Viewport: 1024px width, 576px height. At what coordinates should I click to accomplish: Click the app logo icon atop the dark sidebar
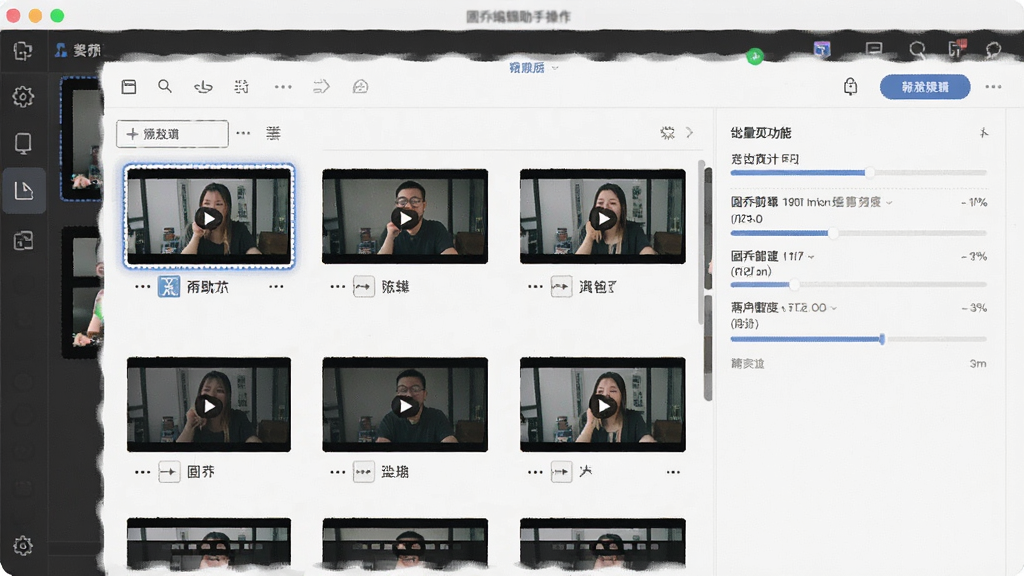pos(23,50)
